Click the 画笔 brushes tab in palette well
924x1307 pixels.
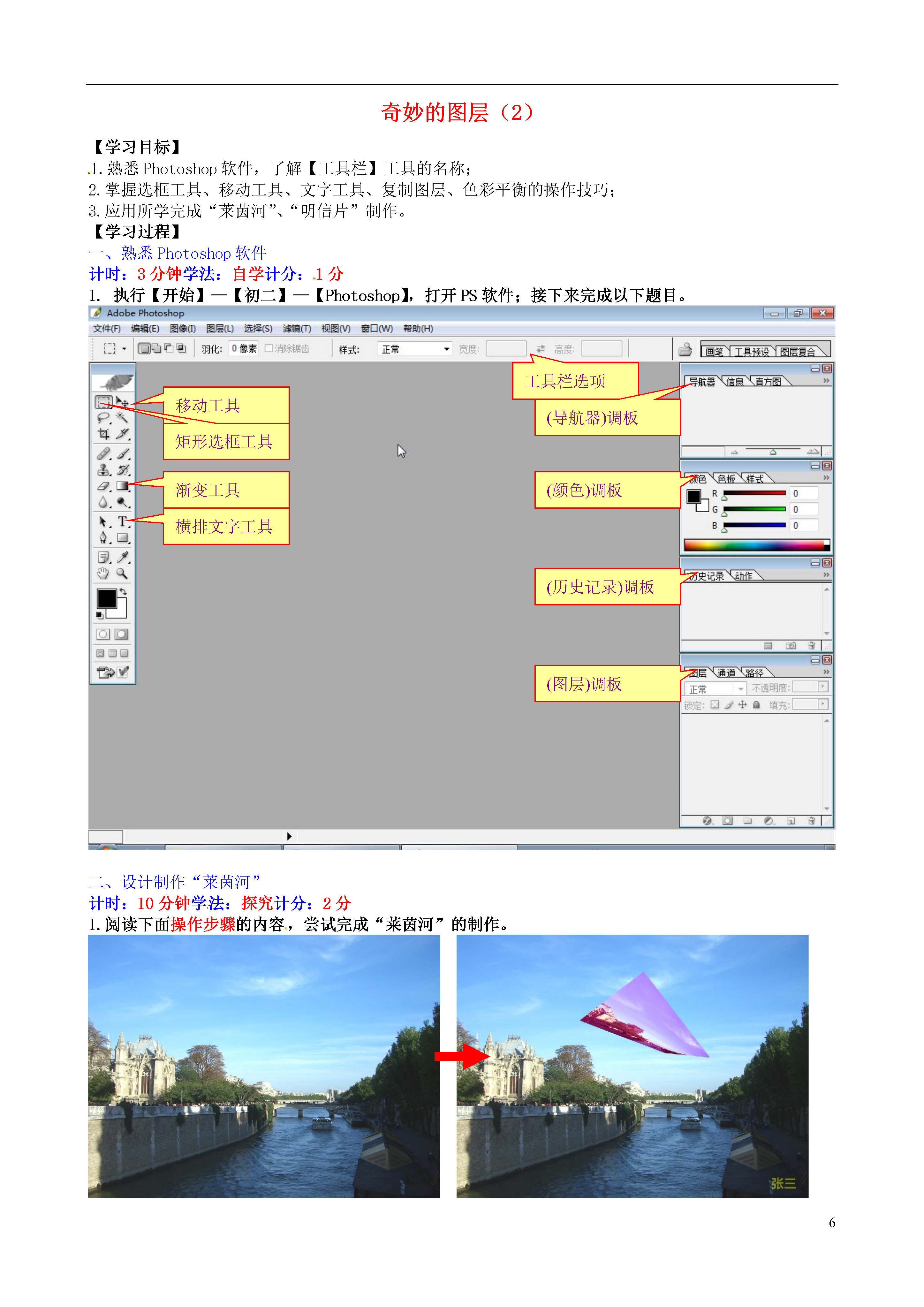[715, 352]
